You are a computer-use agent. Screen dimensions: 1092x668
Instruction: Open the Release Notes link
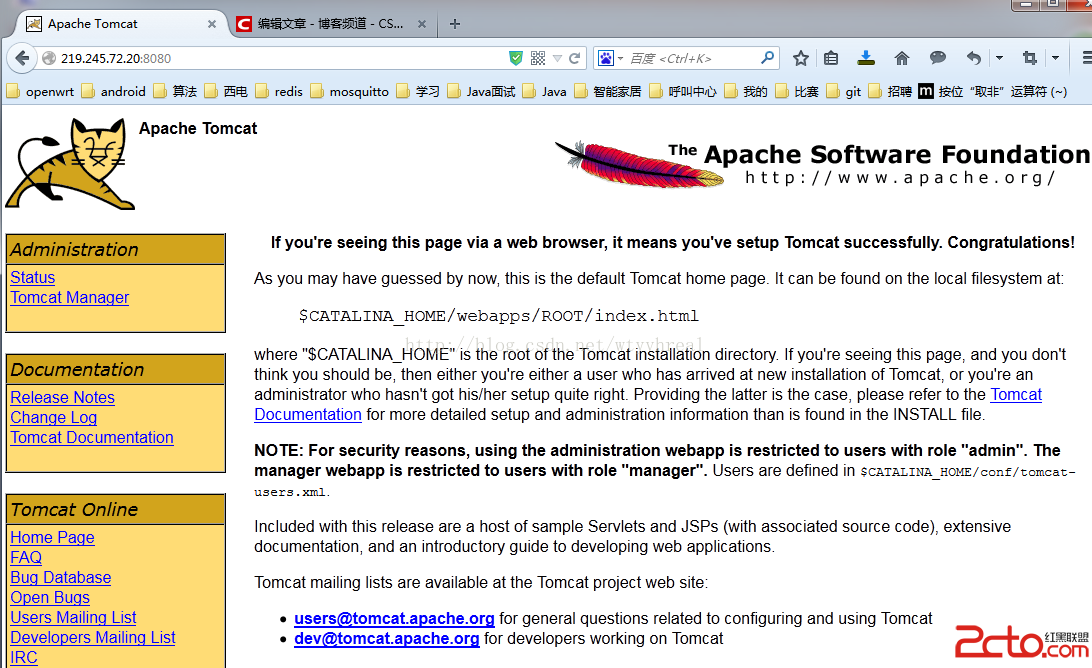tap(63, 397)
